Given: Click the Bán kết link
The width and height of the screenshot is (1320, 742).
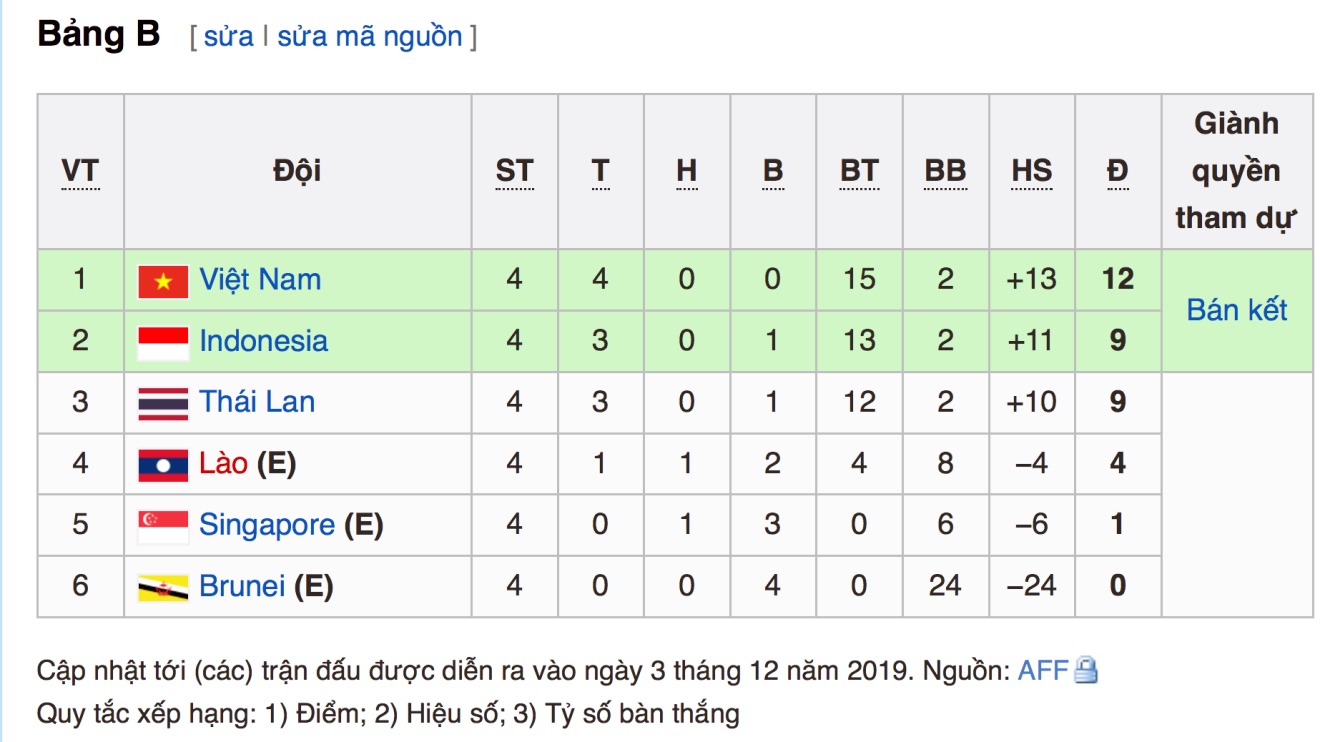Looking at the screenshot, I should 1237,310.
